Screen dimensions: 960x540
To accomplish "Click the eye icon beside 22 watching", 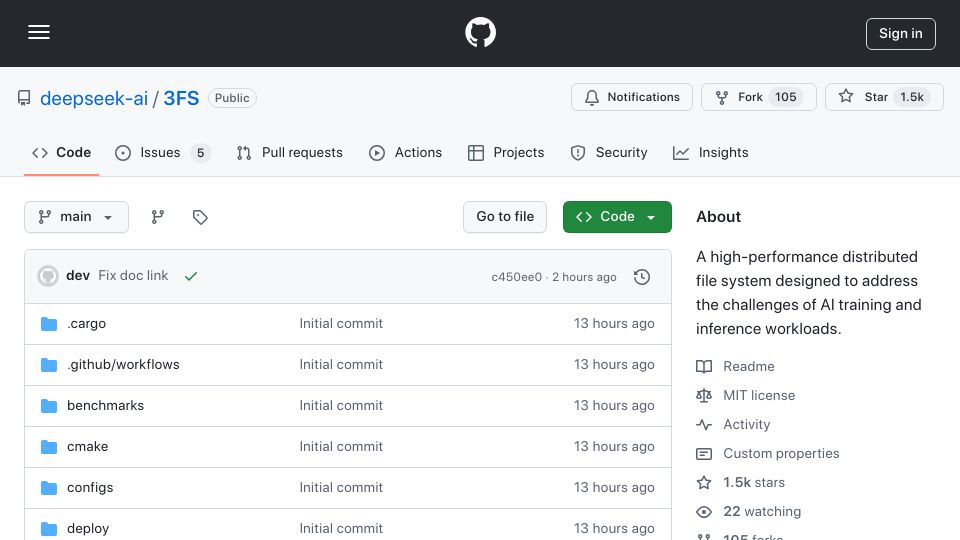I will (704, 512).
